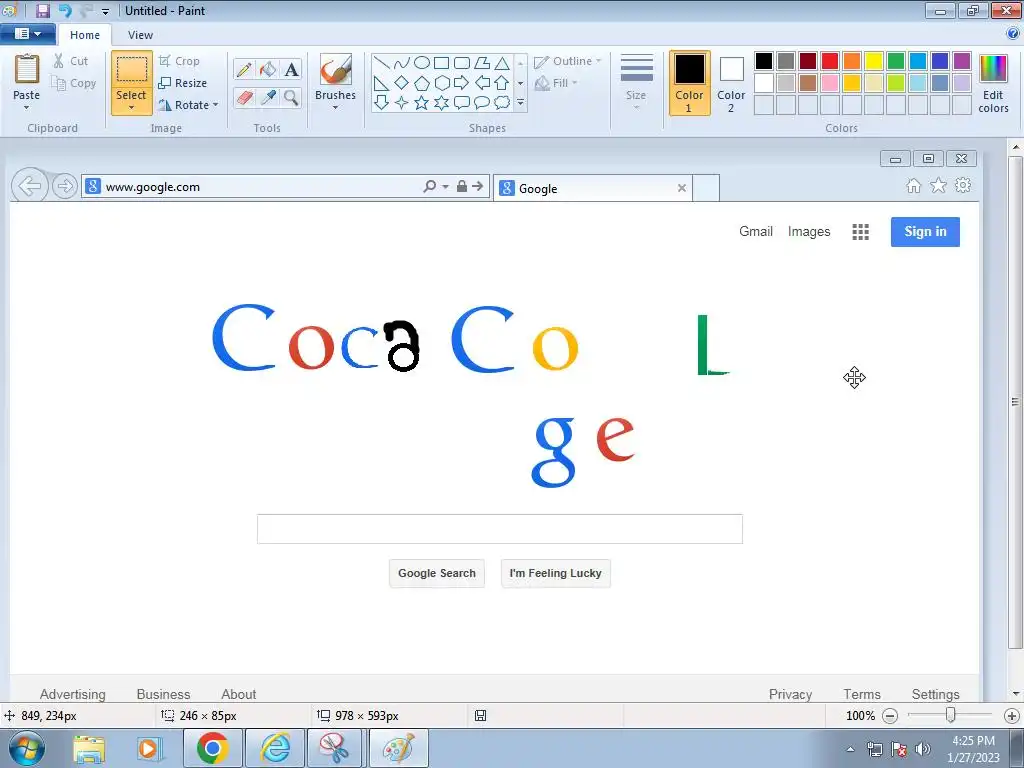
Task: Choose the straight Line shape
Action: 381,63
